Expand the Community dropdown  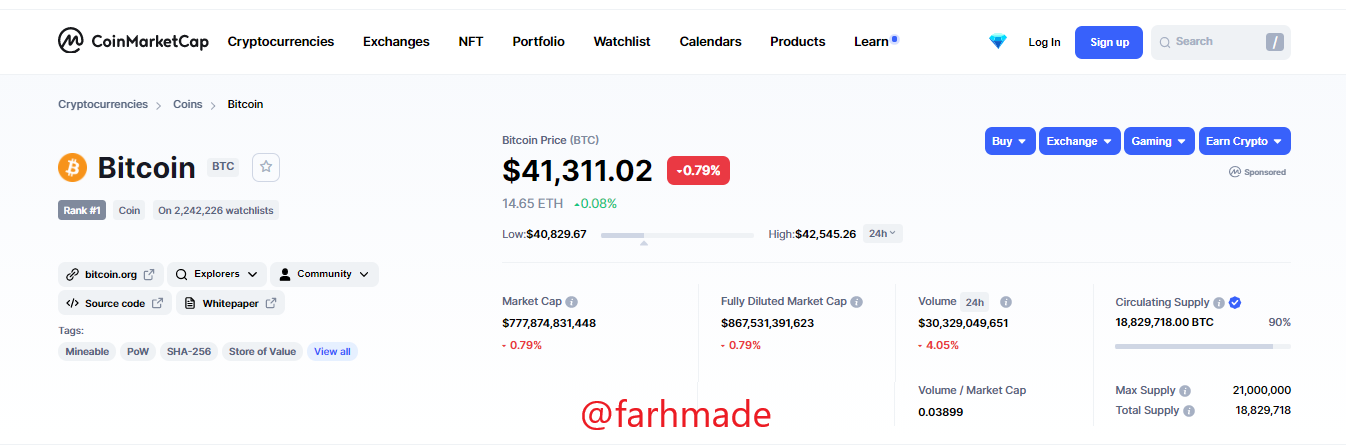(x=324, y=274)
